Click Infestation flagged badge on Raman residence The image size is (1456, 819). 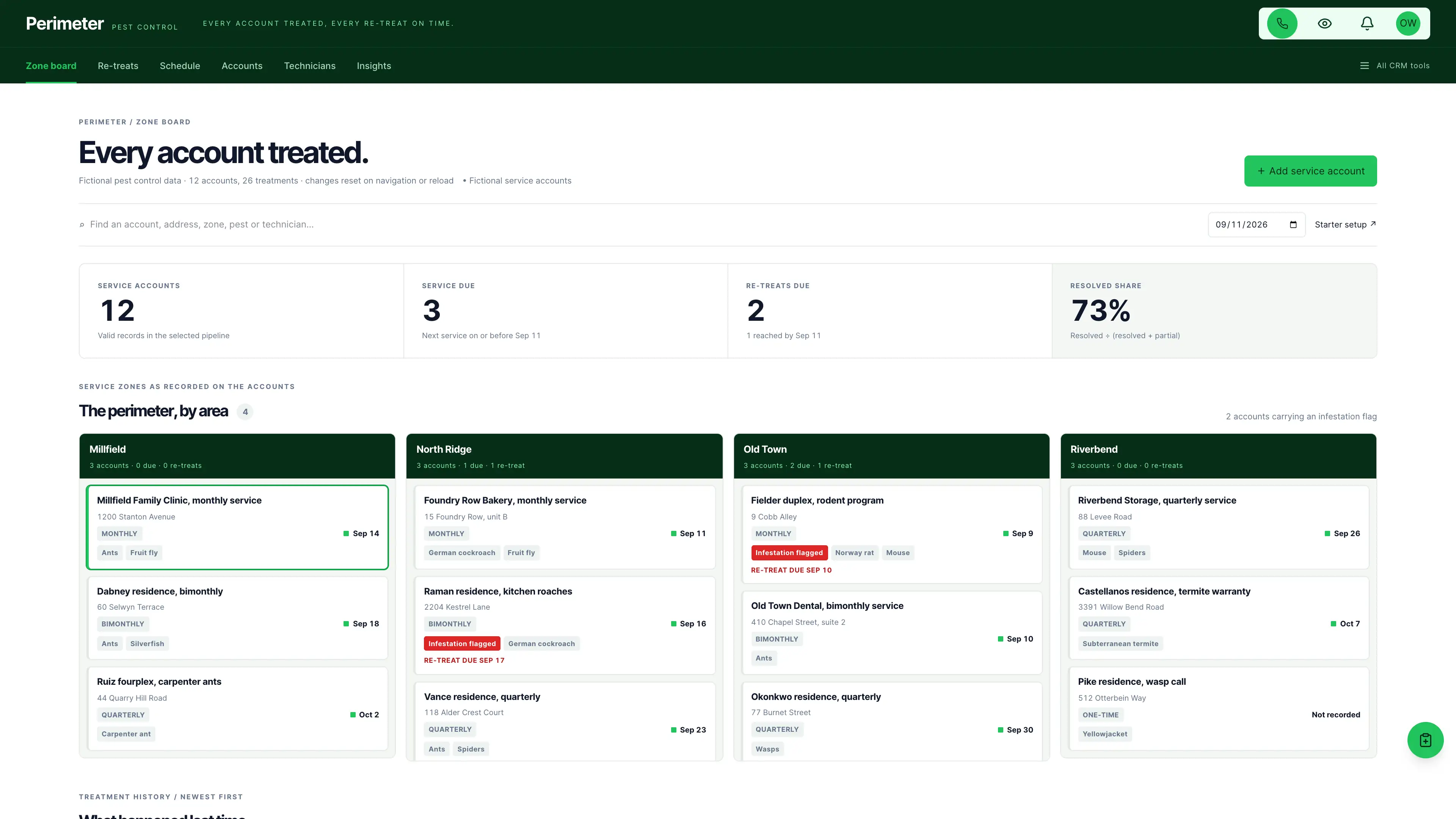(462, 643)
